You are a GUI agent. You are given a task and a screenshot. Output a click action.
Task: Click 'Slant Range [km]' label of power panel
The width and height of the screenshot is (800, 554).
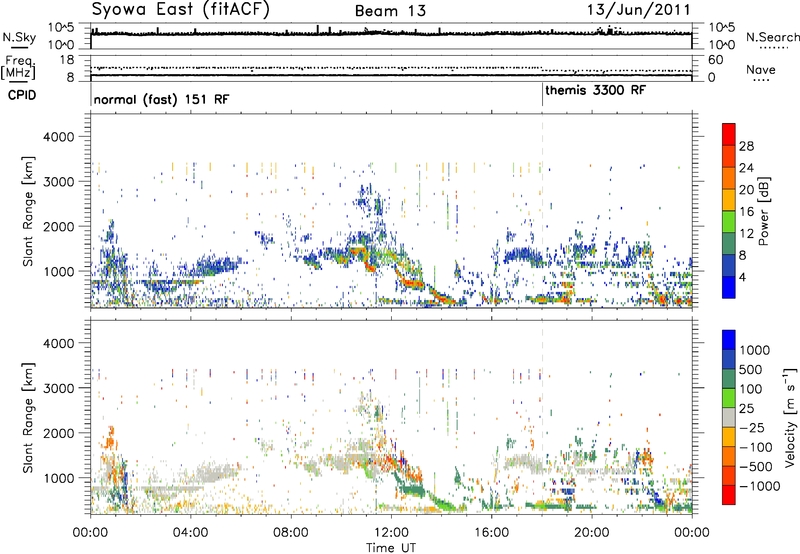point(28,211)
